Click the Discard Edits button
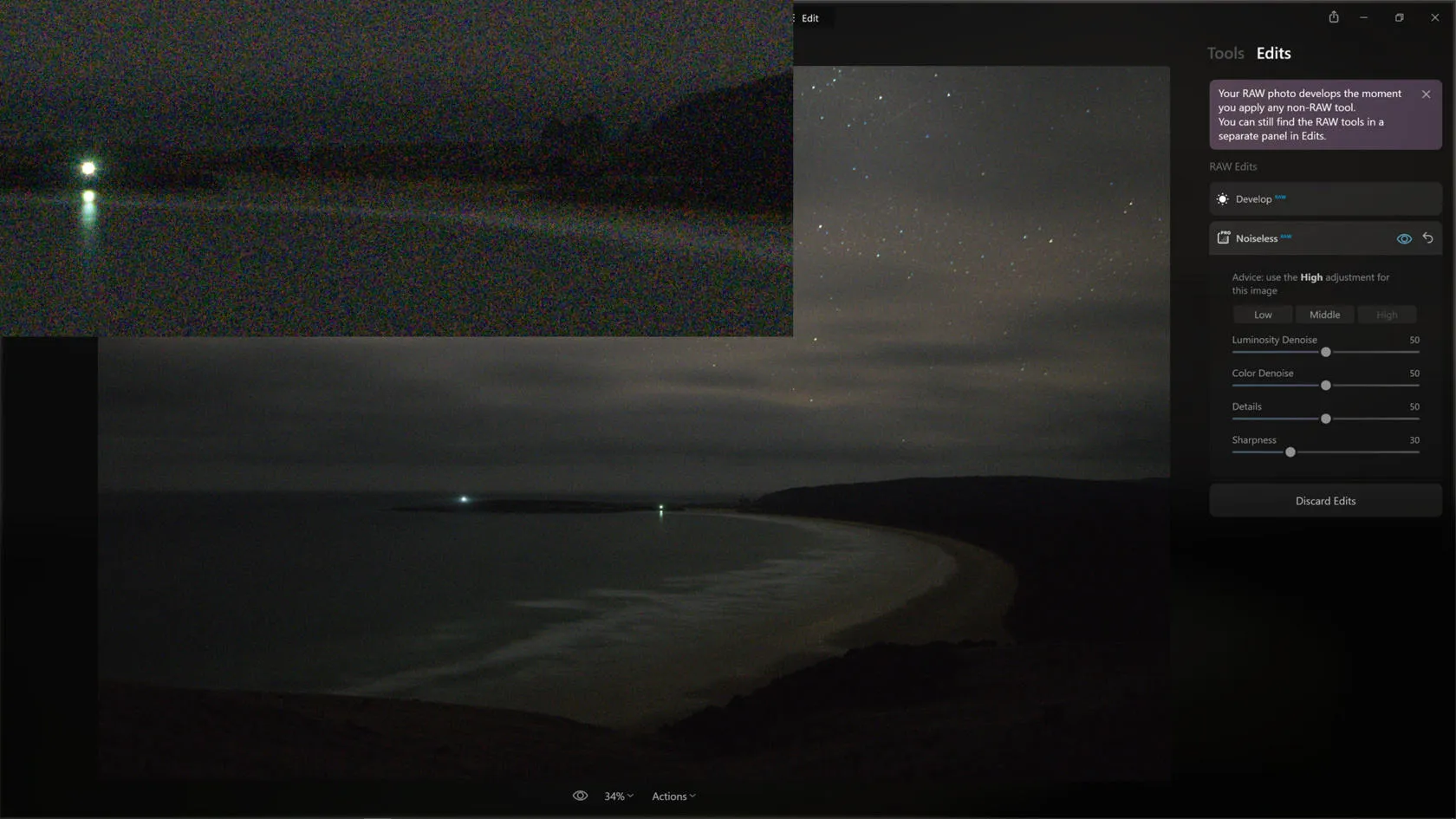The height and width of the screenshot is (819, 1456). (1324, 501)
